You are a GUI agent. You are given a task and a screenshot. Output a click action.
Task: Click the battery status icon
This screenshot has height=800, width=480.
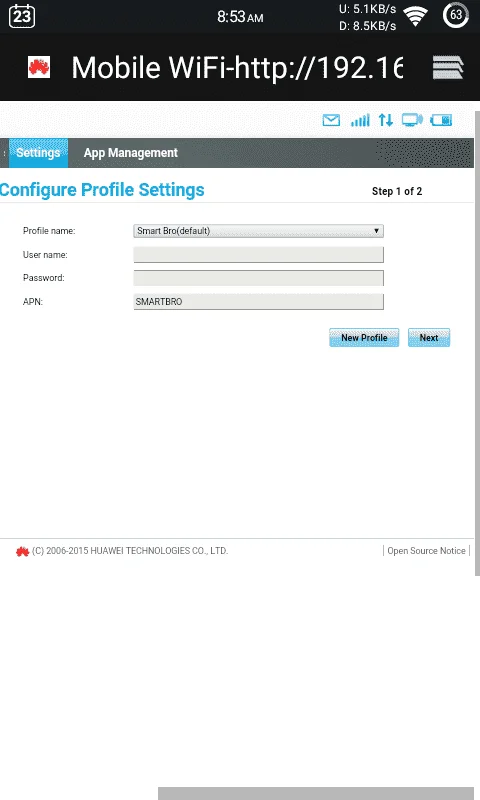(441, 120)
